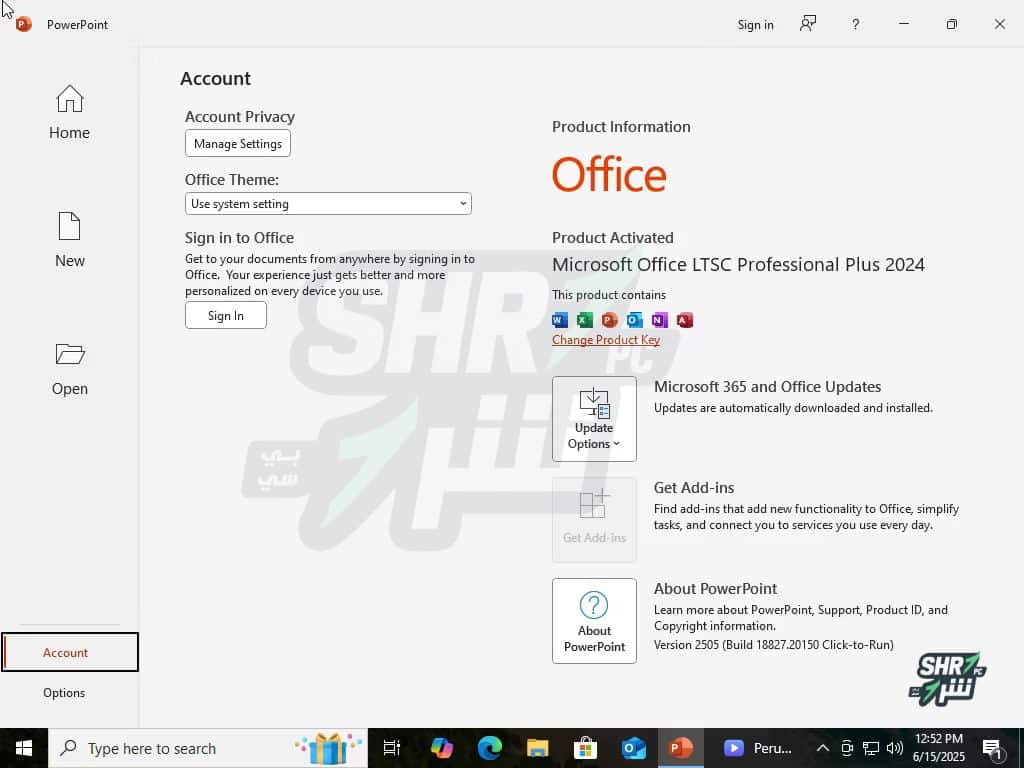Viewport: 1024px width, 768px height.
Task: Open File Explorer from the taskbar
Action: (x=537, y=748)
